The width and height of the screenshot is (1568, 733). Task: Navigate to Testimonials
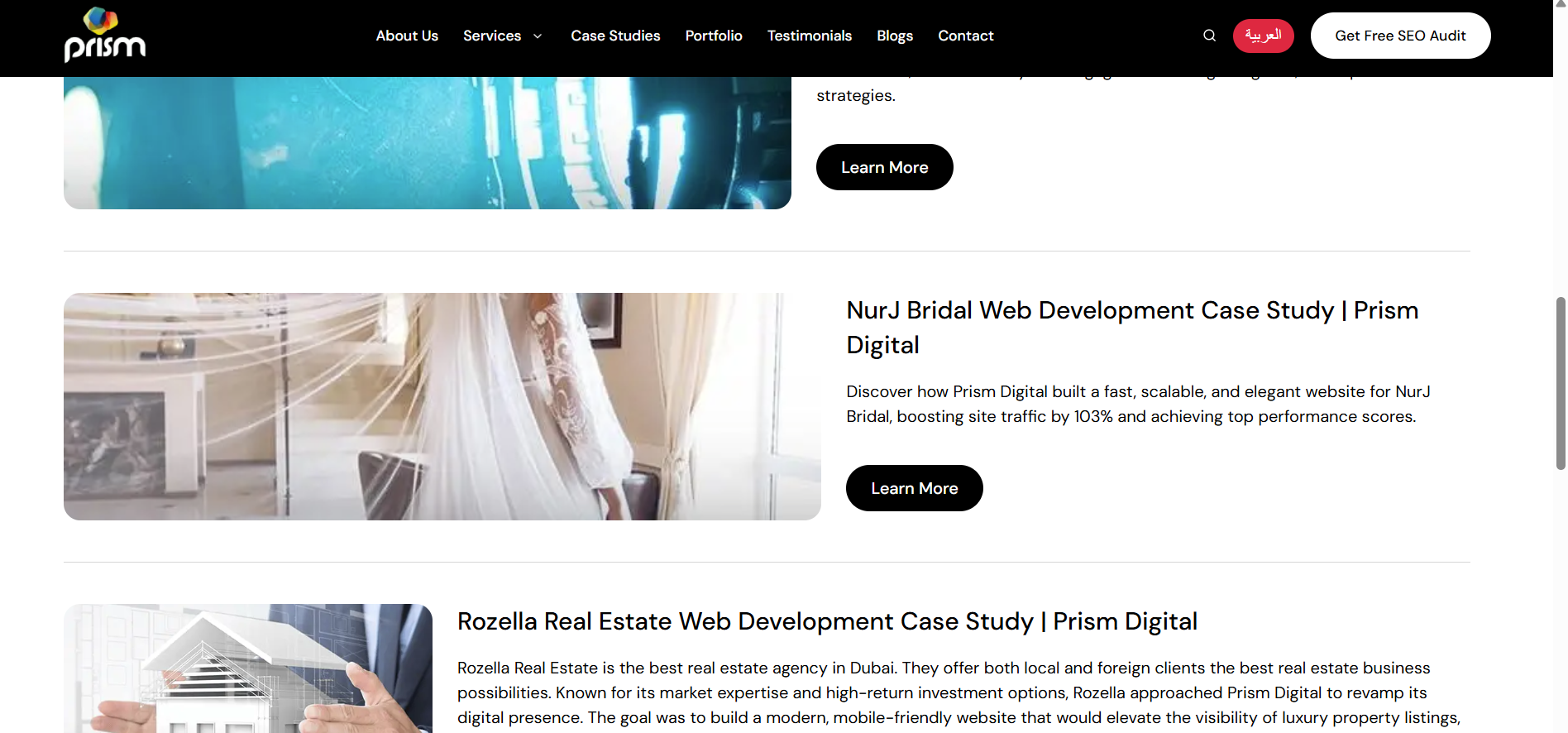coord(809,36)
